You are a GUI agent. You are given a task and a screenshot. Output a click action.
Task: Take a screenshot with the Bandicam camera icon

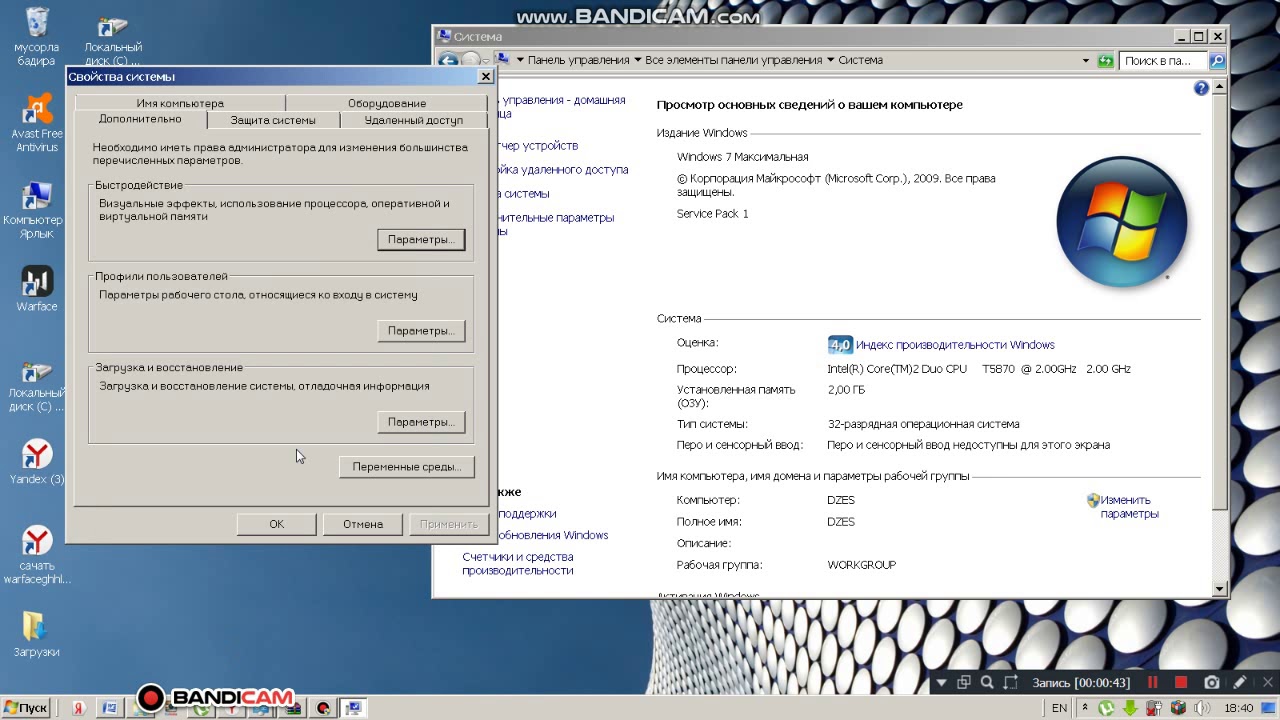pos(1212,682)
